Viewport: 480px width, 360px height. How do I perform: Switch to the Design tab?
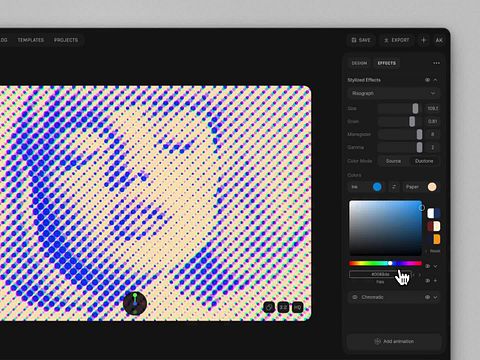click(359, 63)
